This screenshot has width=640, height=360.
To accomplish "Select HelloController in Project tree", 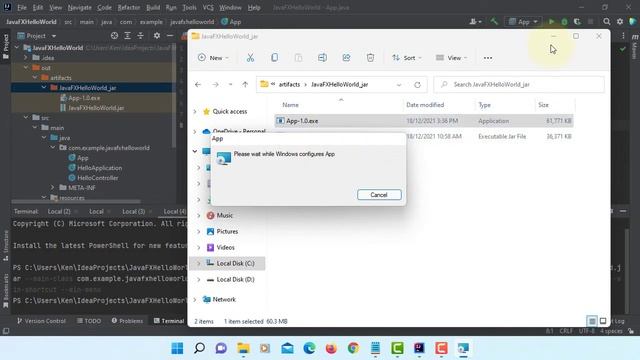I will pyautogui.click(x=98, y=178).
